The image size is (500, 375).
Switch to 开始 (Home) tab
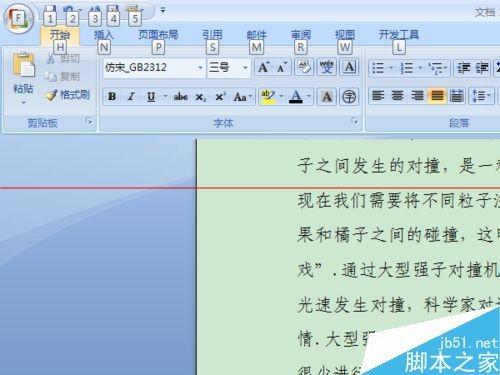click(x=60, y=34)
